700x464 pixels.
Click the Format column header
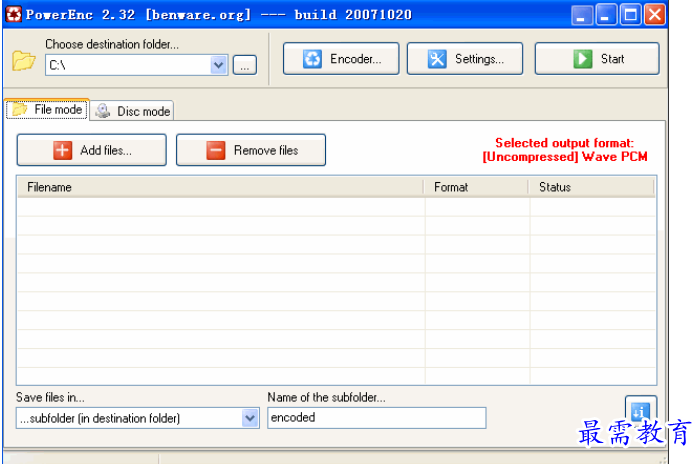pos(475,187)
